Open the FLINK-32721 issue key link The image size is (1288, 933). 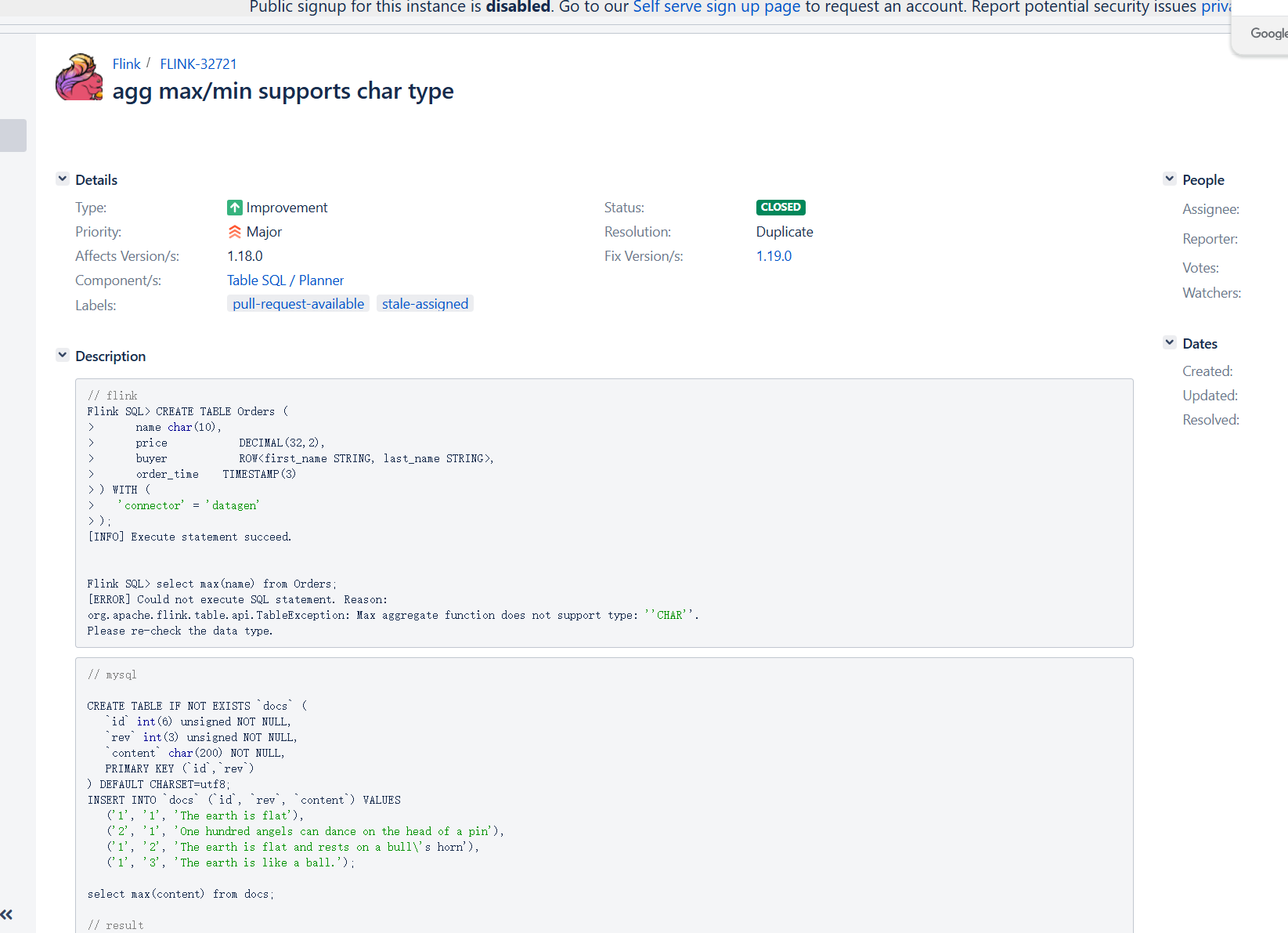point(198,64)
